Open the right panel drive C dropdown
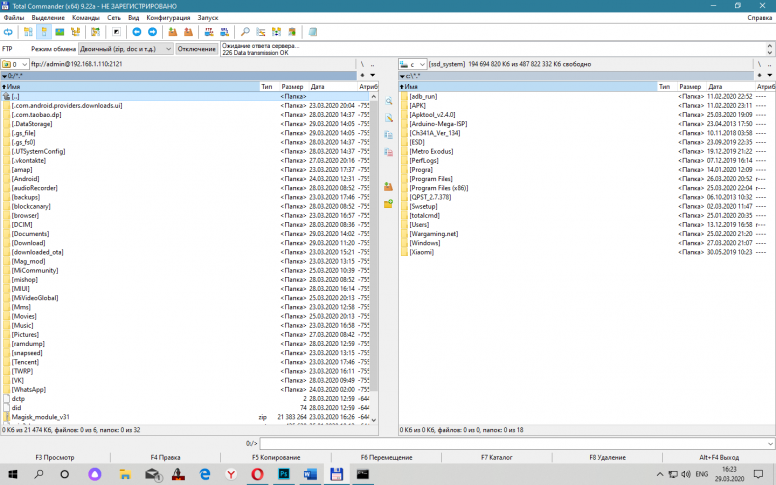This screenshot has width=776, height=485. tap(412, 64)
